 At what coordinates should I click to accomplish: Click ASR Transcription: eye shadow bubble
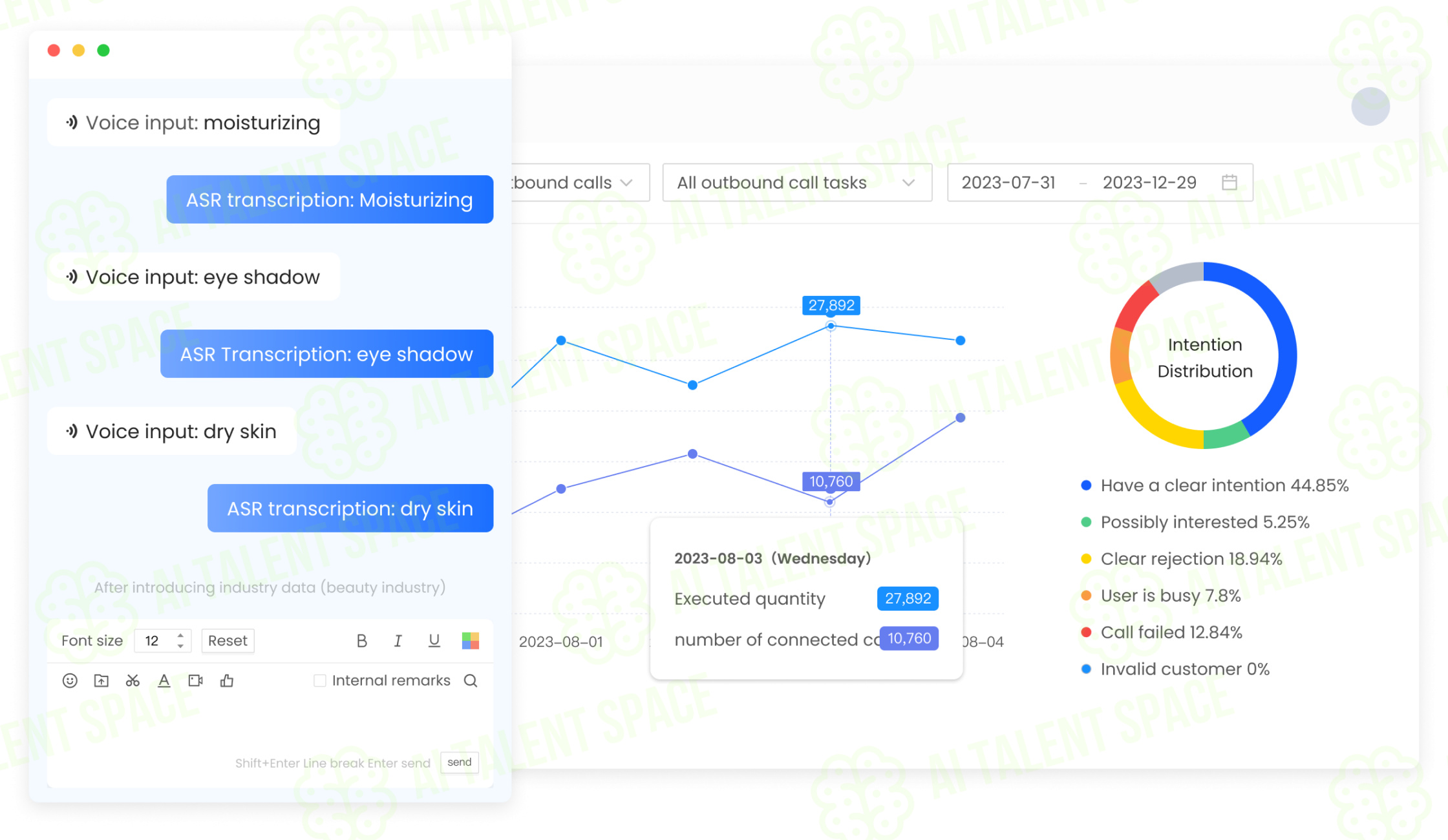(326, 354)
